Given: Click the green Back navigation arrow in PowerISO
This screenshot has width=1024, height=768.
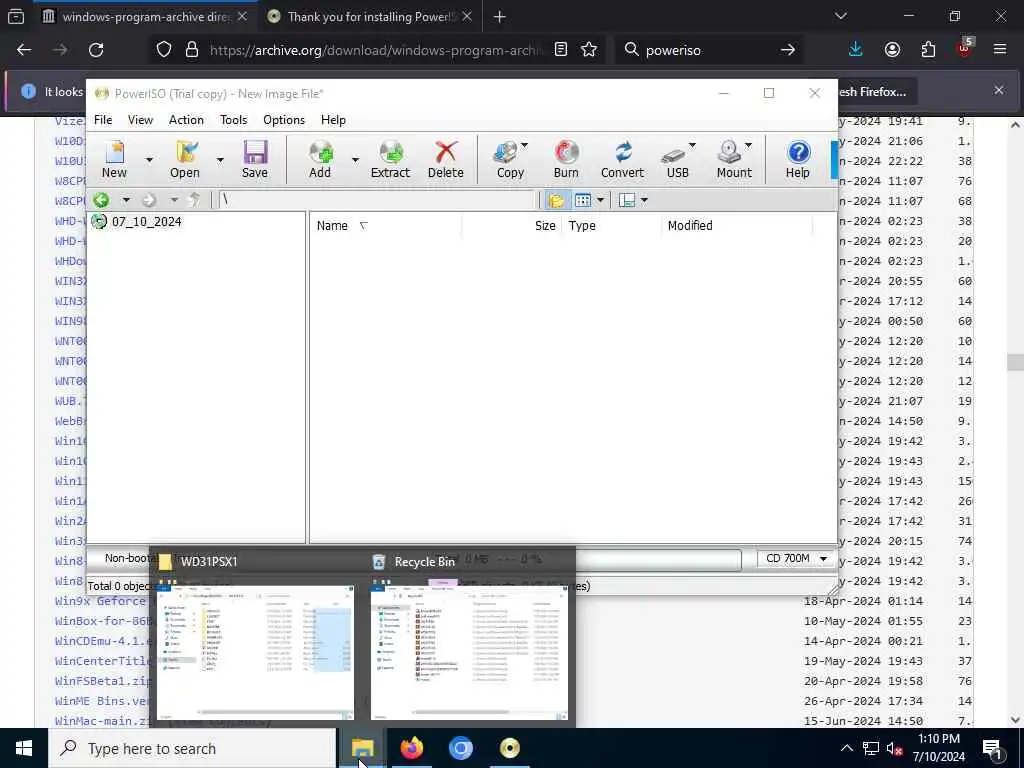Looking at the screenshot, I should pos(101,200).
